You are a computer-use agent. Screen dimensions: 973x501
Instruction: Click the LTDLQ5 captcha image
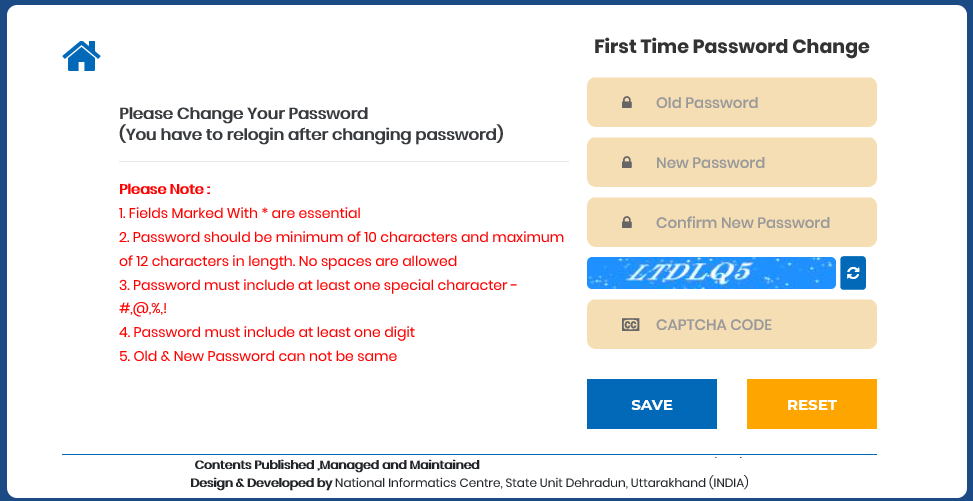coord(710,273)
